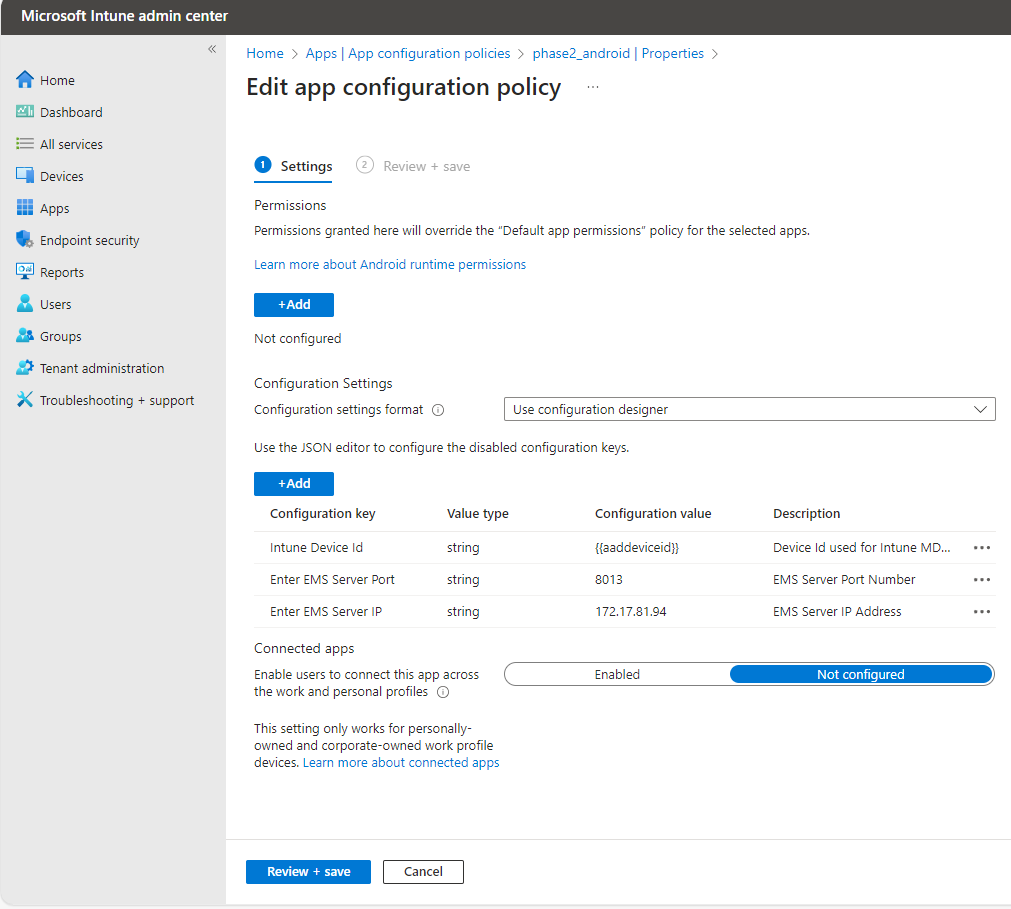Set Connected apps toggle to Enabled

(x=617, y=675)
